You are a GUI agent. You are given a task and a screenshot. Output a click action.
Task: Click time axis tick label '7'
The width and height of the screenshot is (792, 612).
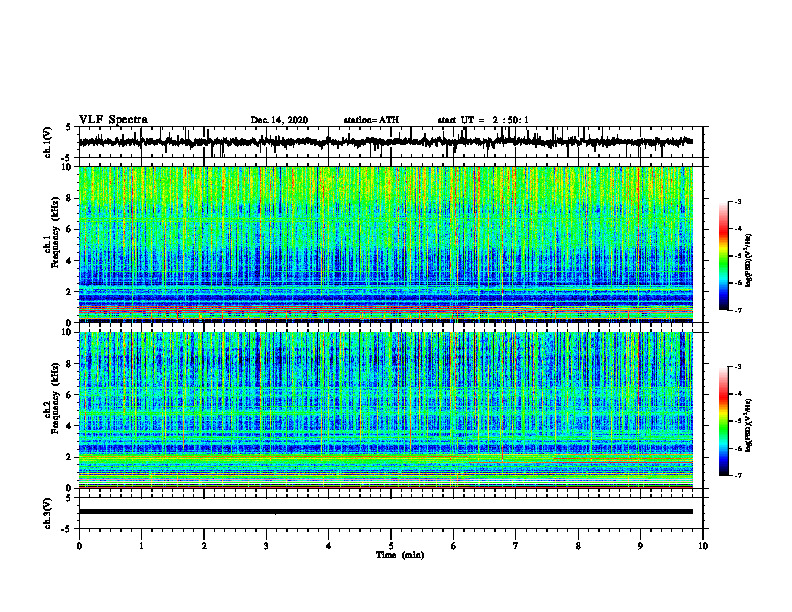pyautogui.click(x=516, y=546)
